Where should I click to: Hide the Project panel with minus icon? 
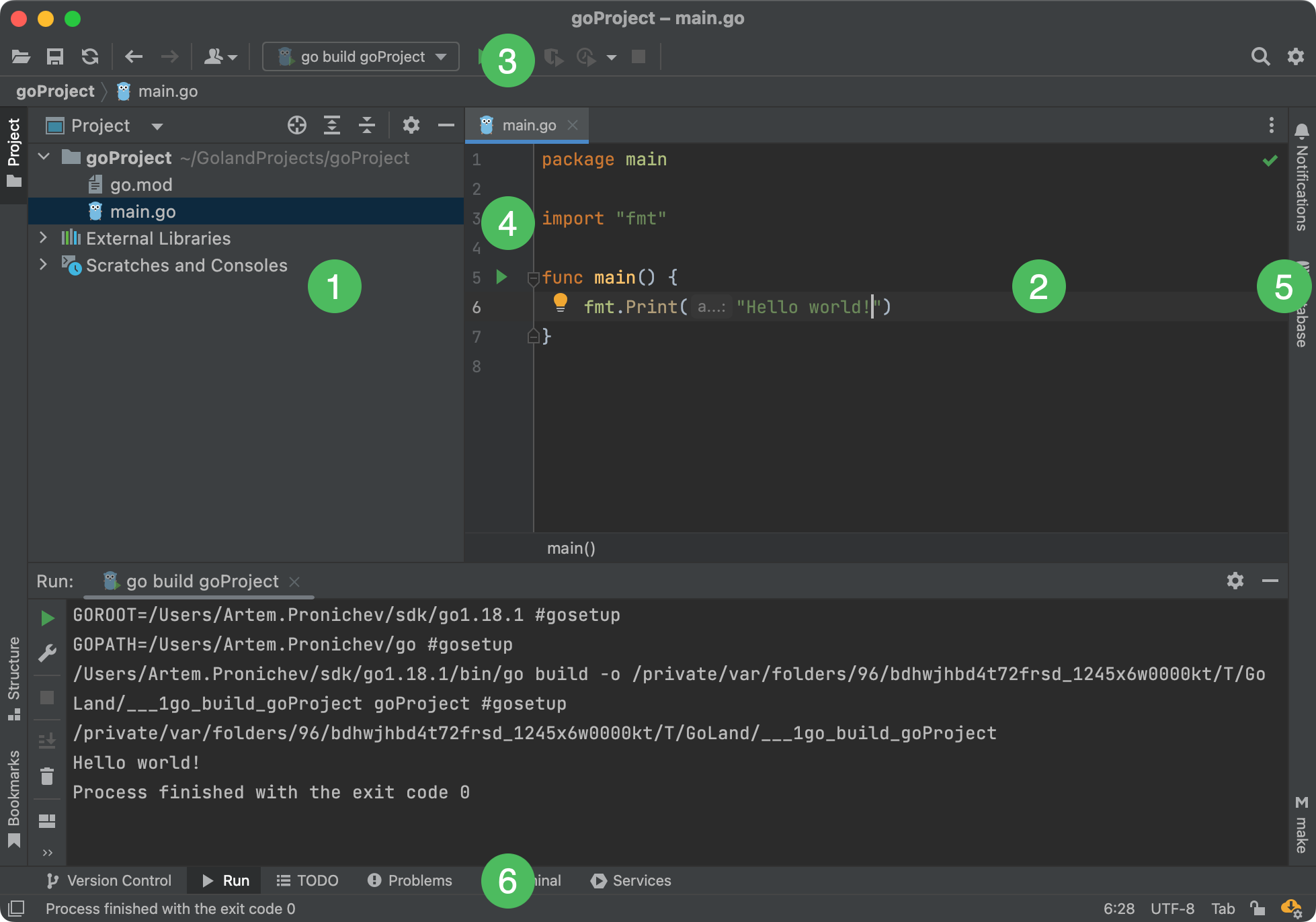tap(446, 126)
